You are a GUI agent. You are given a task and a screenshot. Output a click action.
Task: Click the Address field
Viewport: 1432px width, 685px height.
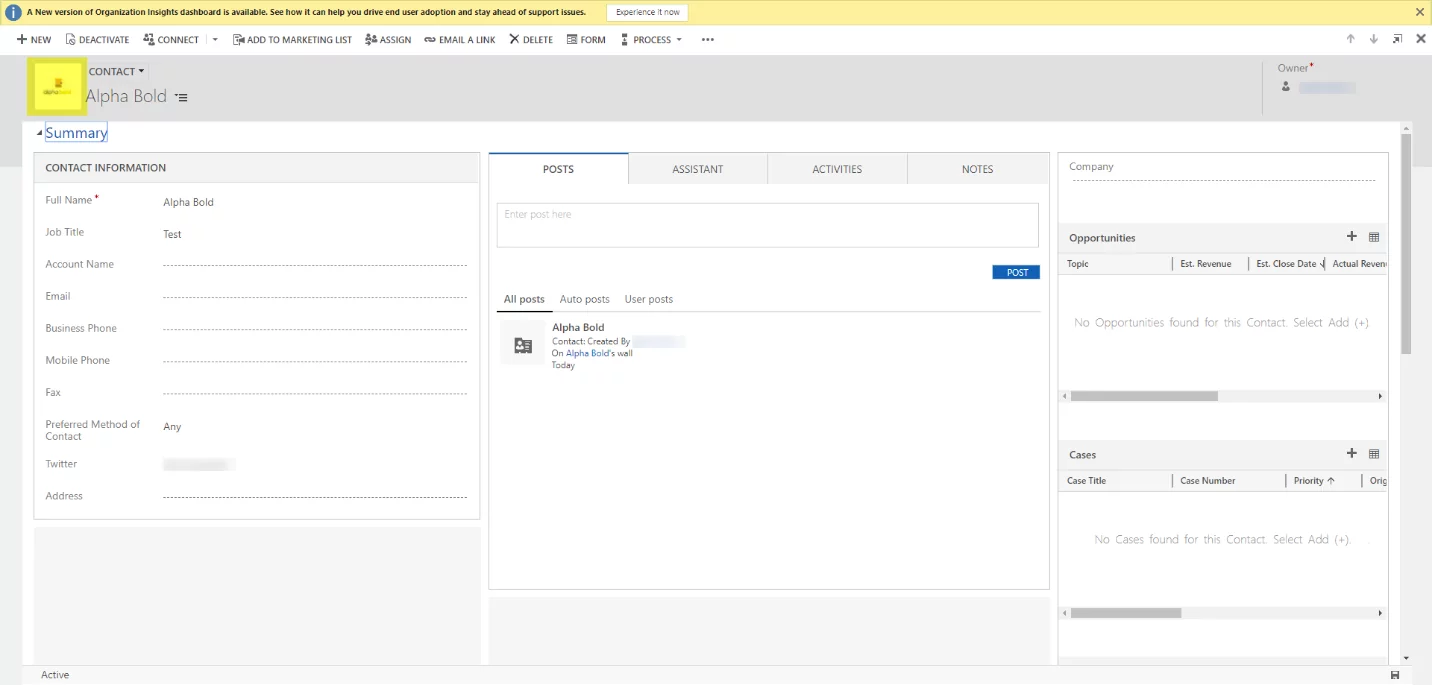tap(315, 496)
